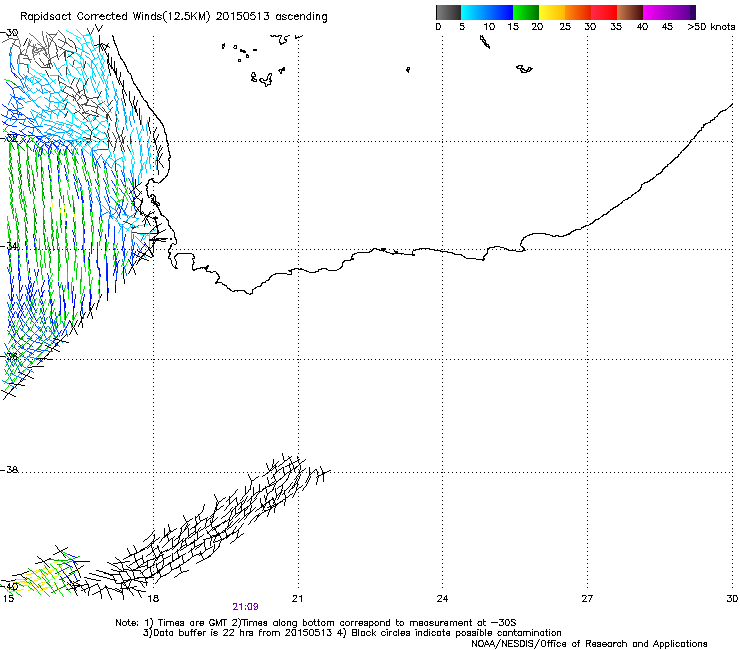Click longitude label '24' on bottom axis
The image size is (740, 650).
(442, 599)
